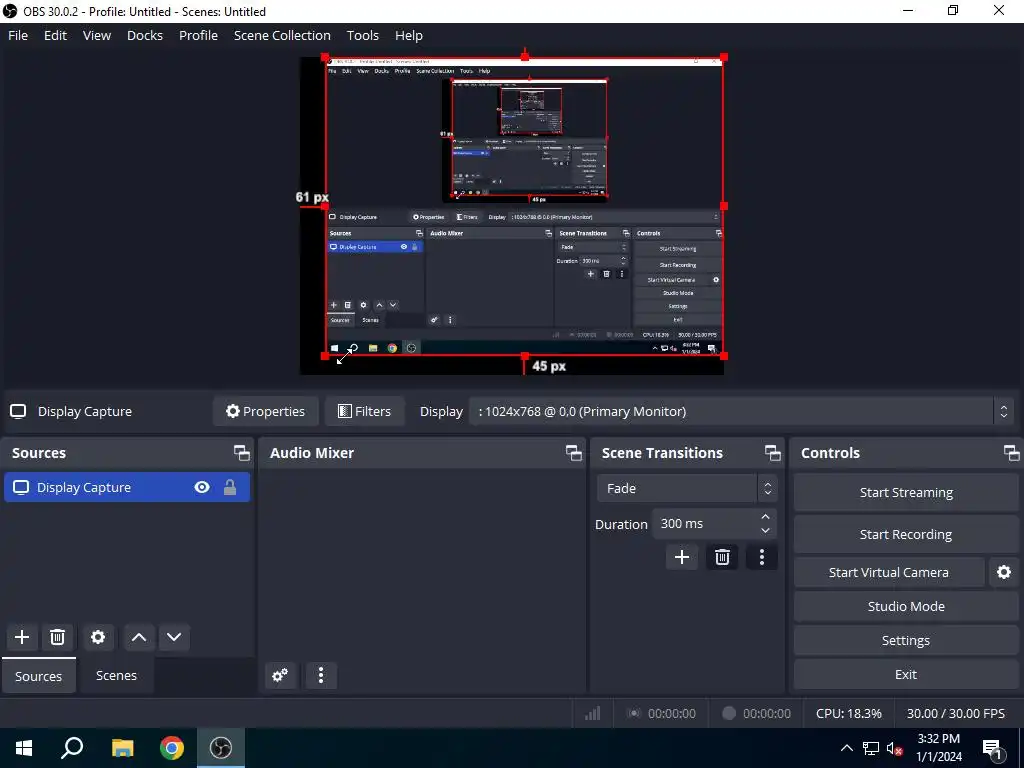1024x768 pixels.
Task: Launch File Explorer from taskbar
Action: pos(122,748)
